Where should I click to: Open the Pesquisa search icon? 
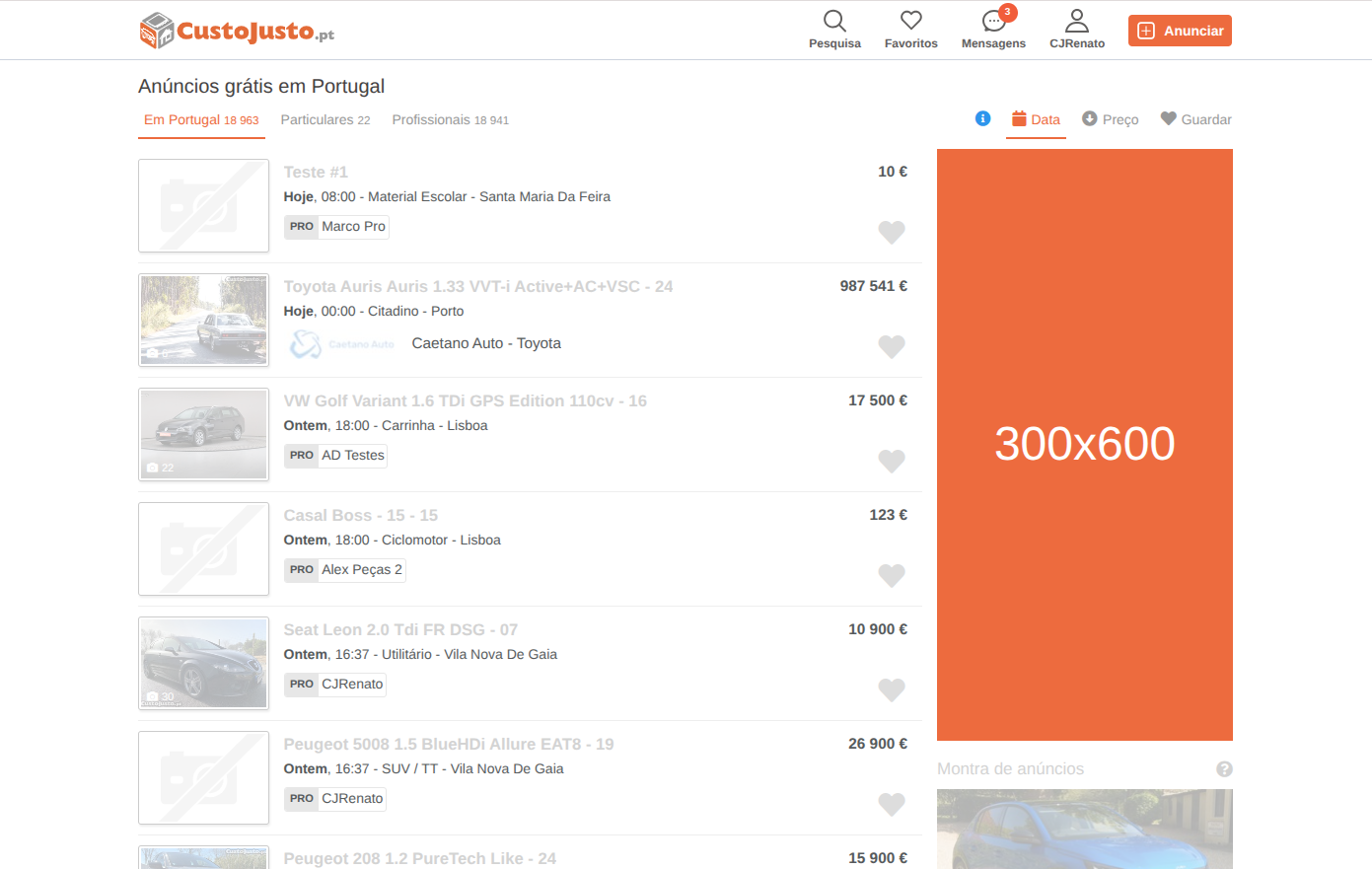coord(834,22)
